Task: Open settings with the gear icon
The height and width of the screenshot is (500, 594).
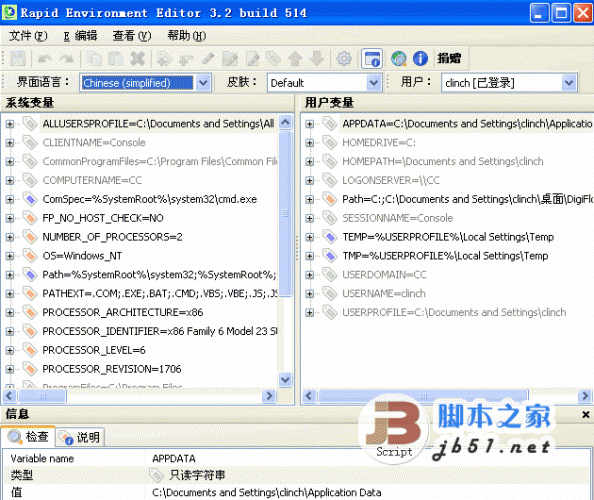Action: (344, 59)
